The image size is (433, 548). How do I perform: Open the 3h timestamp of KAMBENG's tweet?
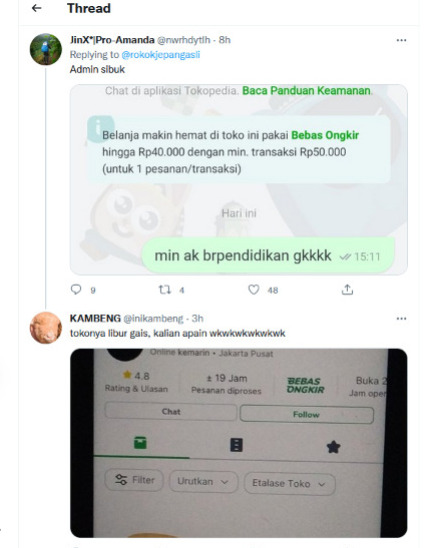197,318
